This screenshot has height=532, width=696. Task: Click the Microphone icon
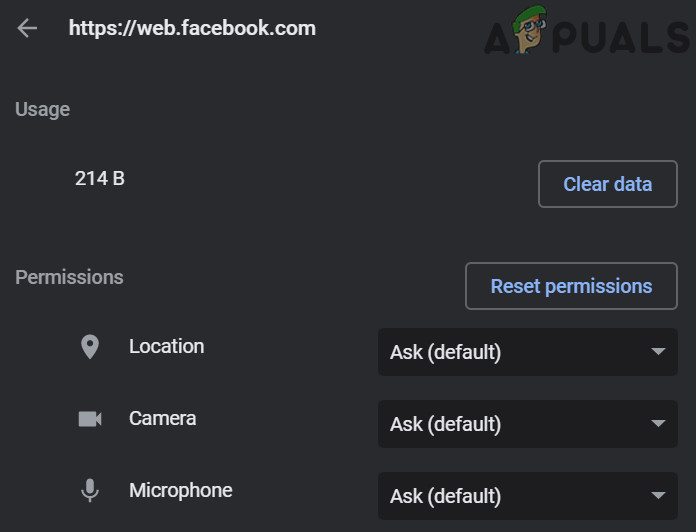pyautogui.click(x=90, y=491)
